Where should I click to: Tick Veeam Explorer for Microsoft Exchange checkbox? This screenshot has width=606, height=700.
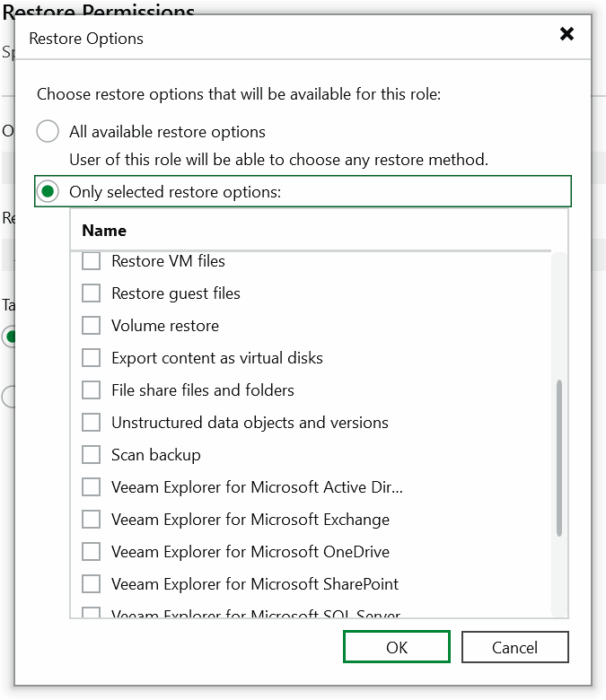(x=91, y=519)
